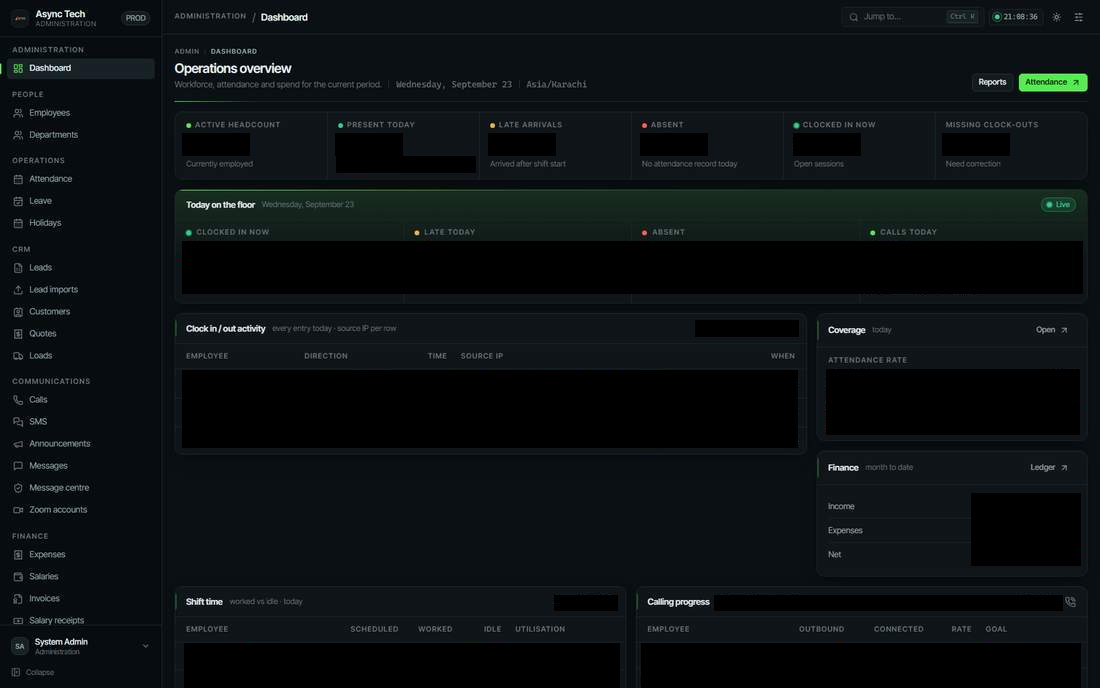The image size is (1100, 688).
Task: Open the Finance Ledger link
Action: click(x=1049, y=467)
